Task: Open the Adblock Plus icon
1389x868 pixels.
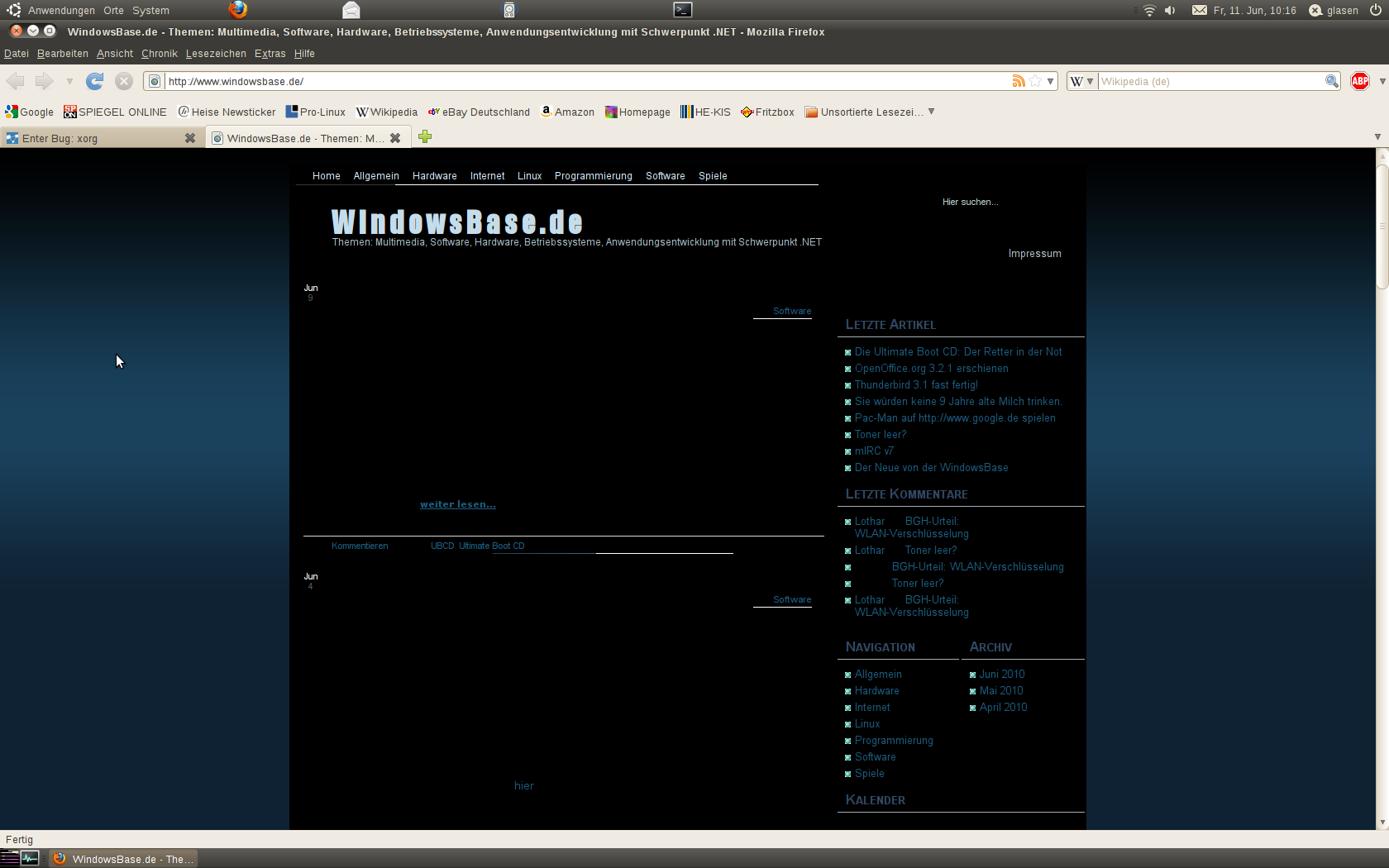Action: [x=1360, y=81]
